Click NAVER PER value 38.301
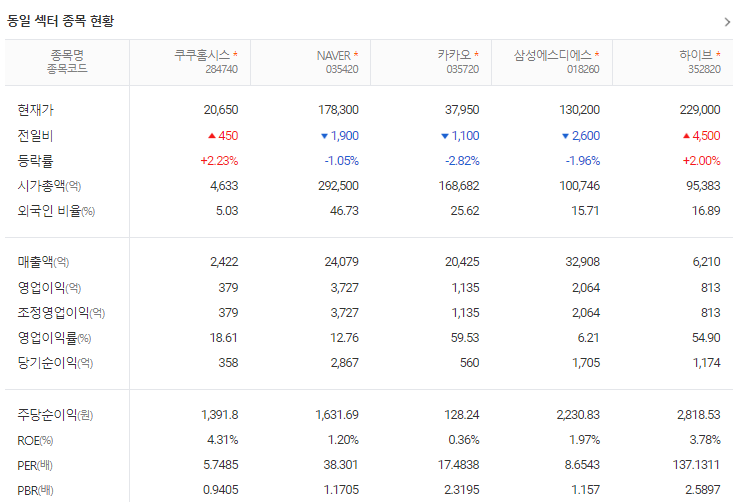The height and width of the screenshot is (502, 737). coord(341,465)
